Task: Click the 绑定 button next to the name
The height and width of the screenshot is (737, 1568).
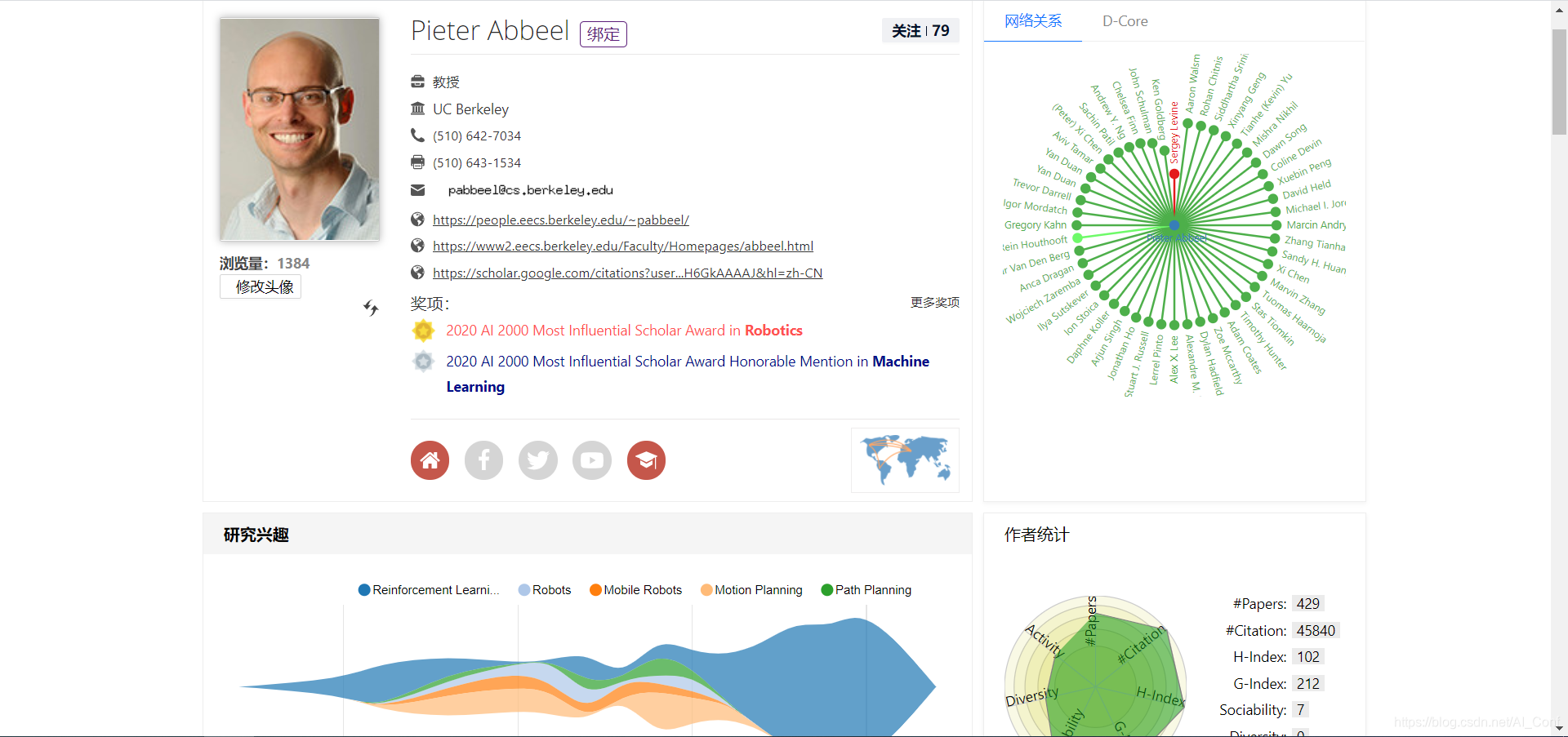Action: 604,34
